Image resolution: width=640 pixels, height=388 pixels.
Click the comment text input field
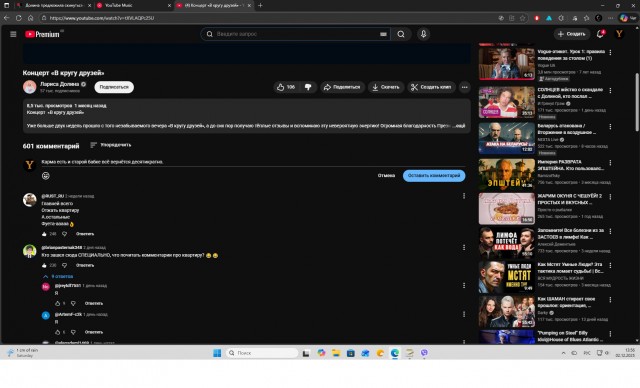253,162
